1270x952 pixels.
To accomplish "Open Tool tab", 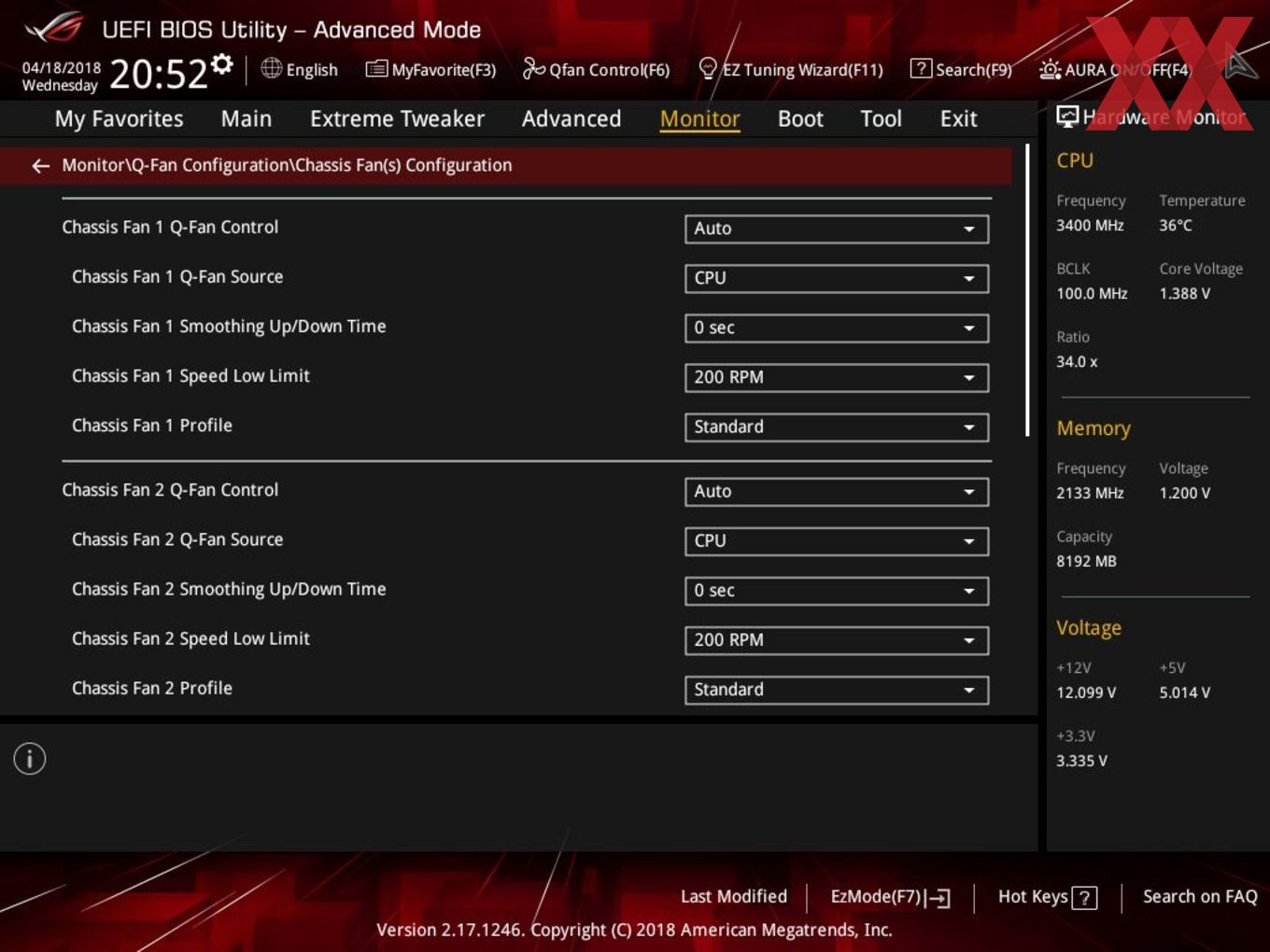I will (x=881, y=119).
